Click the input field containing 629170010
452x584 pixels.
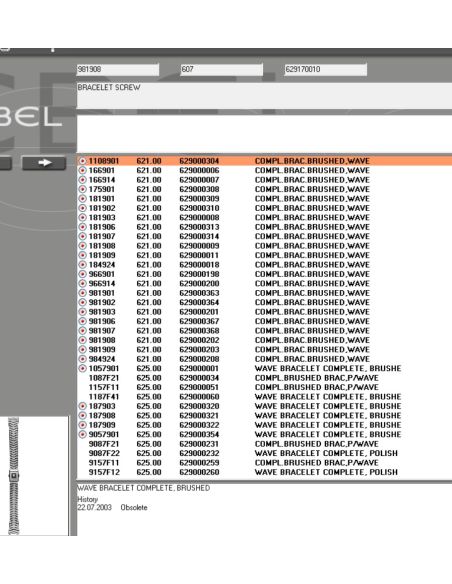(x=325, y=69)
